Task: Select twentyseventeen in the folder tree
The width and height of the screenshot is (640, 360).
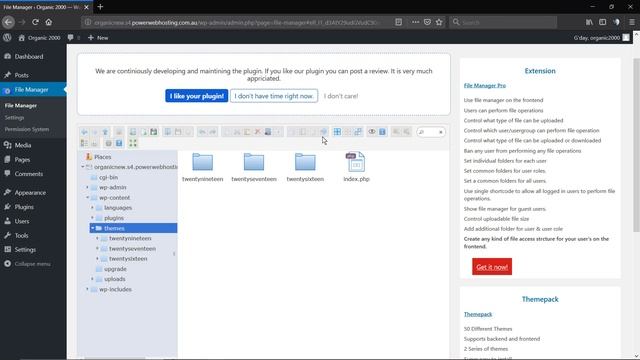Action: pyautogui.click(x=132, y=249)
